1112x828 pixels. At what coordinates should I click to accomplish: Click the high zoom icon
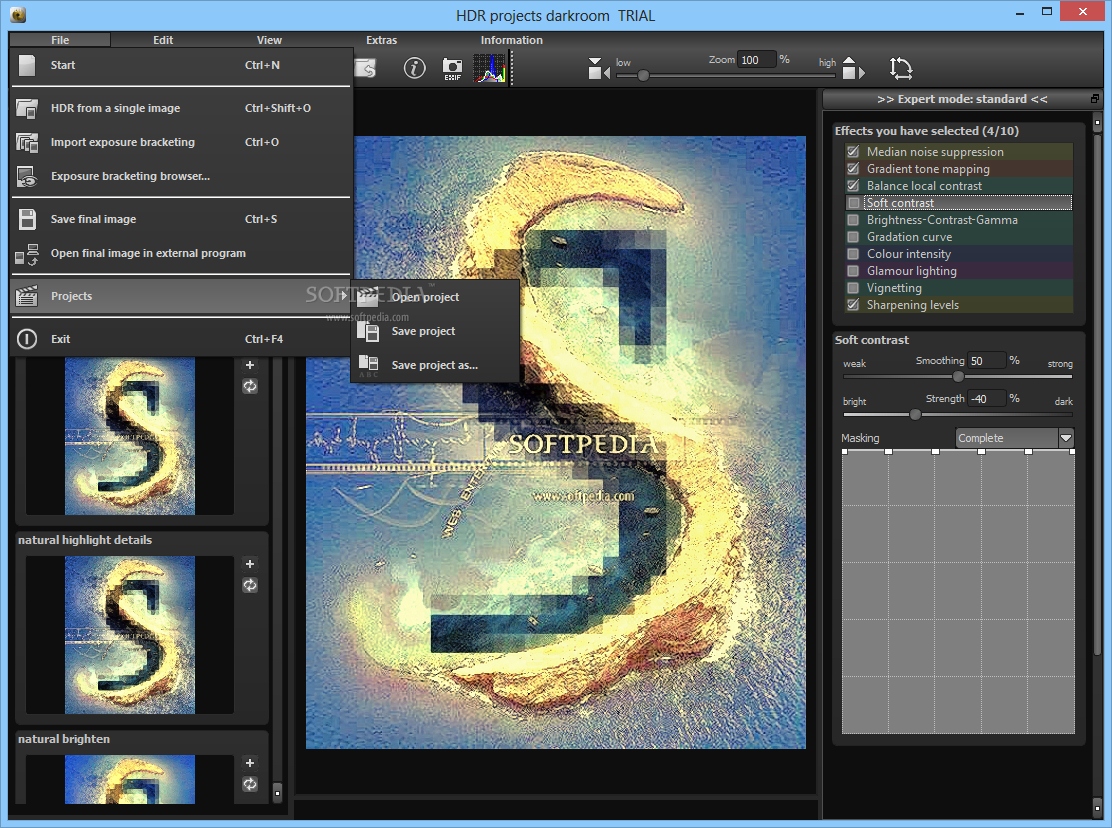coord(853,68)
